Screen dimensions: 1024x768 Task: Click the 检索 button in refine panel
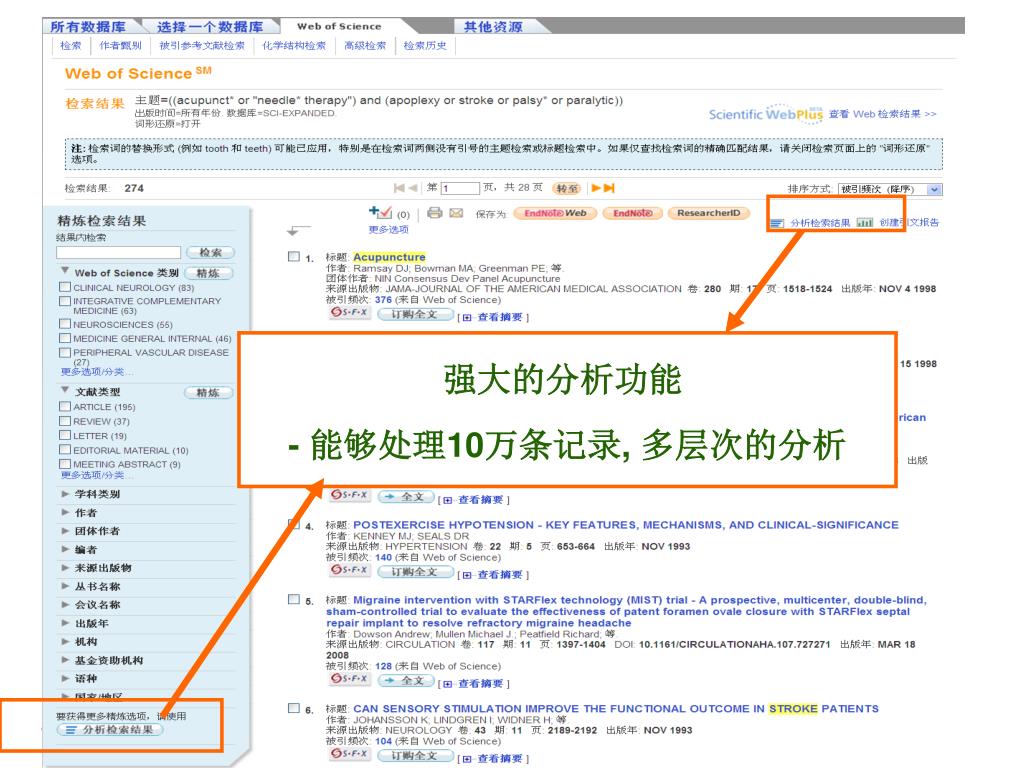click(210, 253)
